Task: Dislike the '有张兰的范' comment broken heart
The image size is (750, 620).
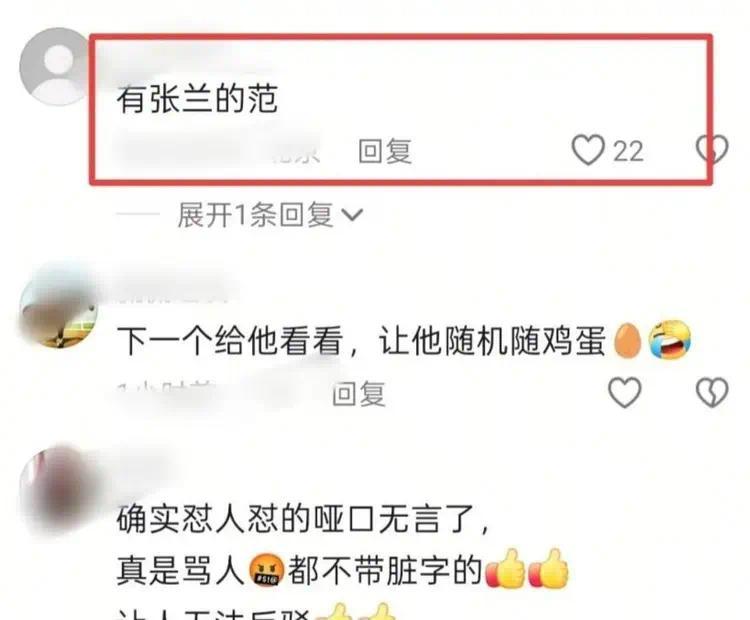Action: point(712,150)
